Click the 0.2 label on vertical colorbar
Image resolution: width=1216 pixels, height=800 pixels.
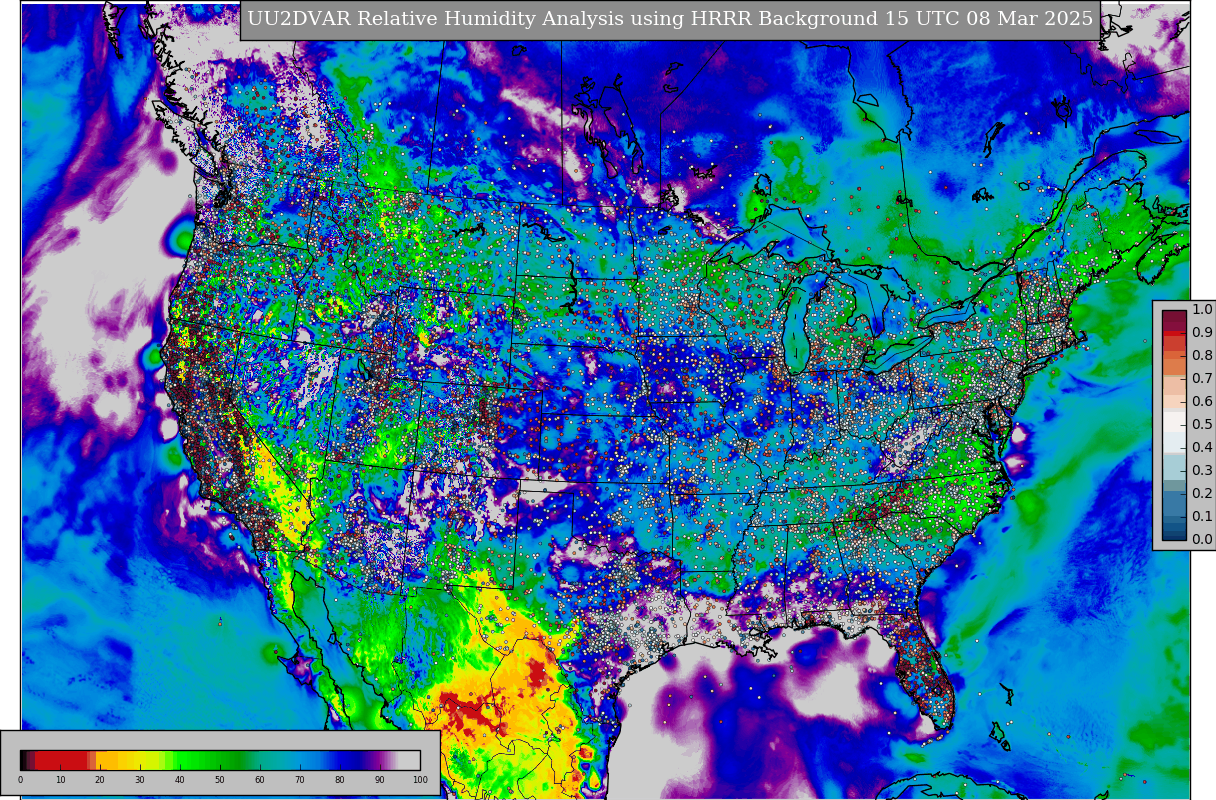pos(1202,493)
